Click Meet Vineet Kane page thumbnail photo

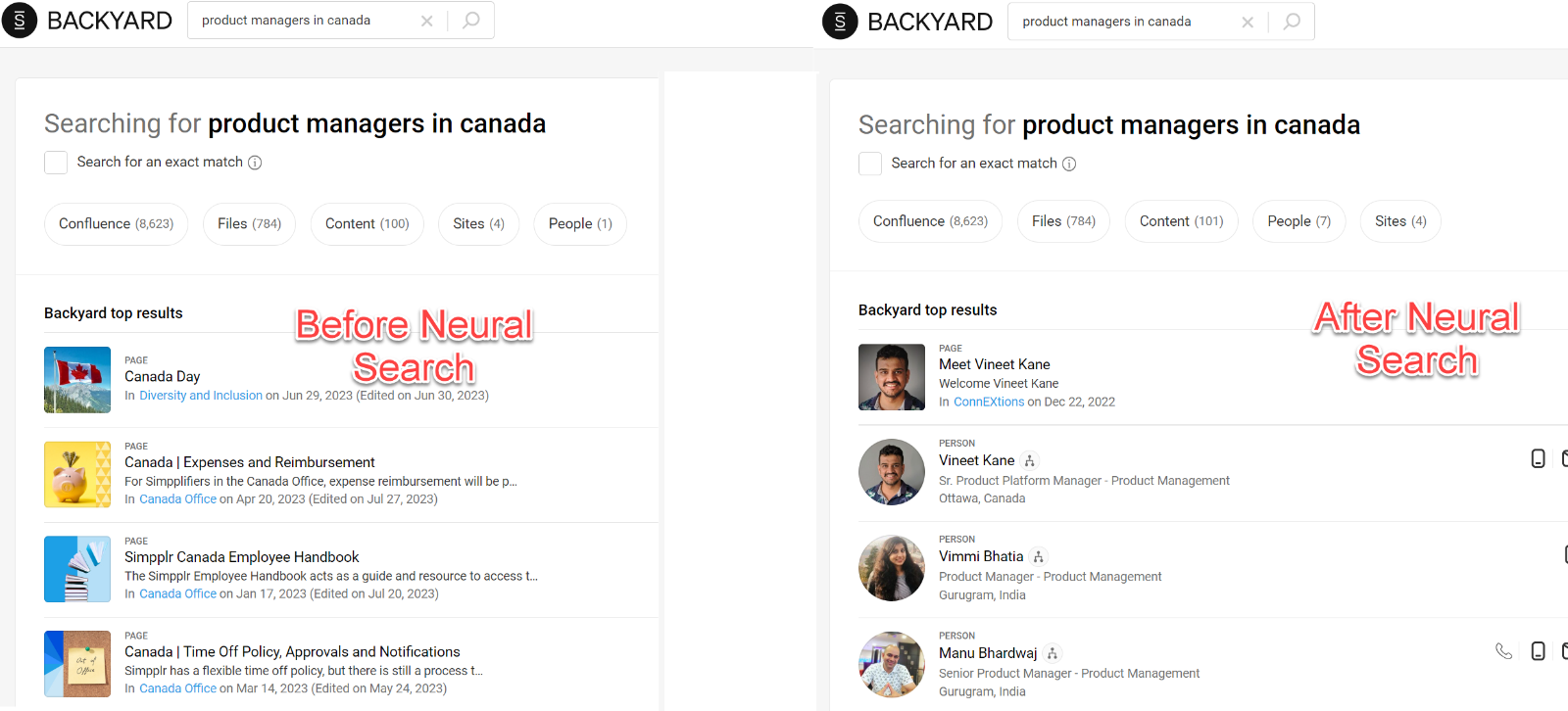point(892,377)
